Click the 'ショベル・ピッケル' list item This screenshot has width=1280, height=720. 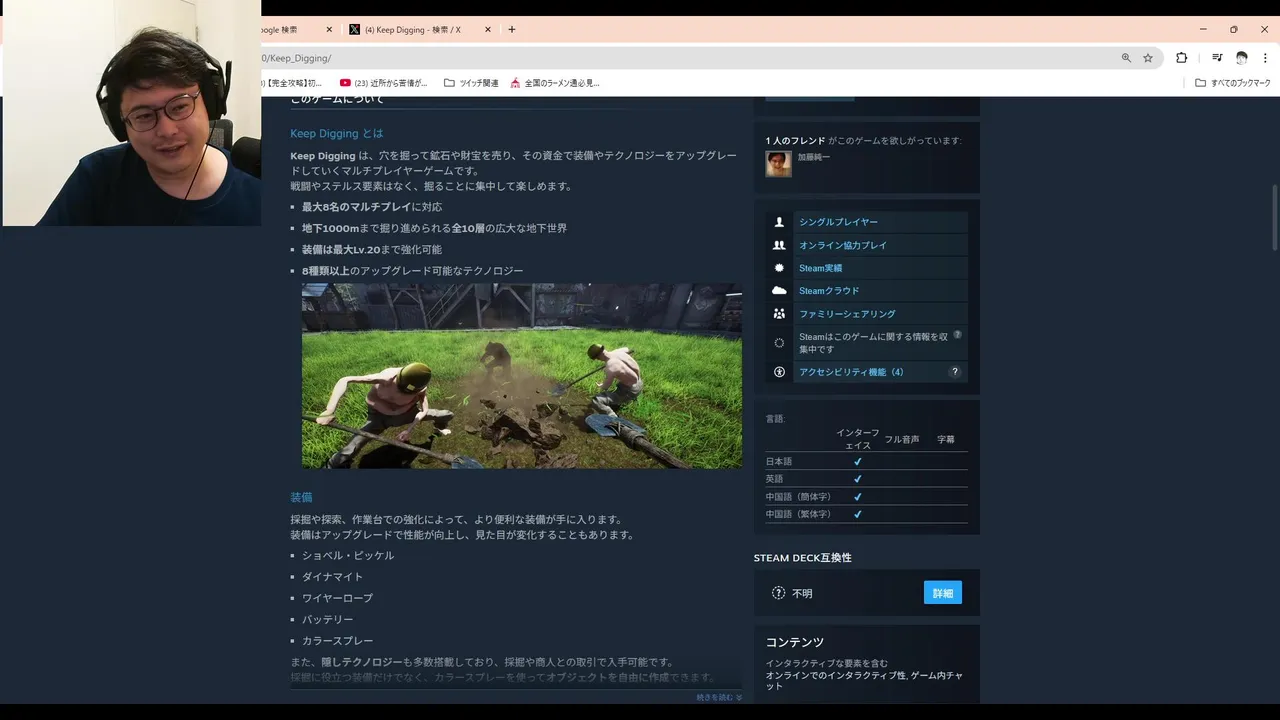click(348, 555)
